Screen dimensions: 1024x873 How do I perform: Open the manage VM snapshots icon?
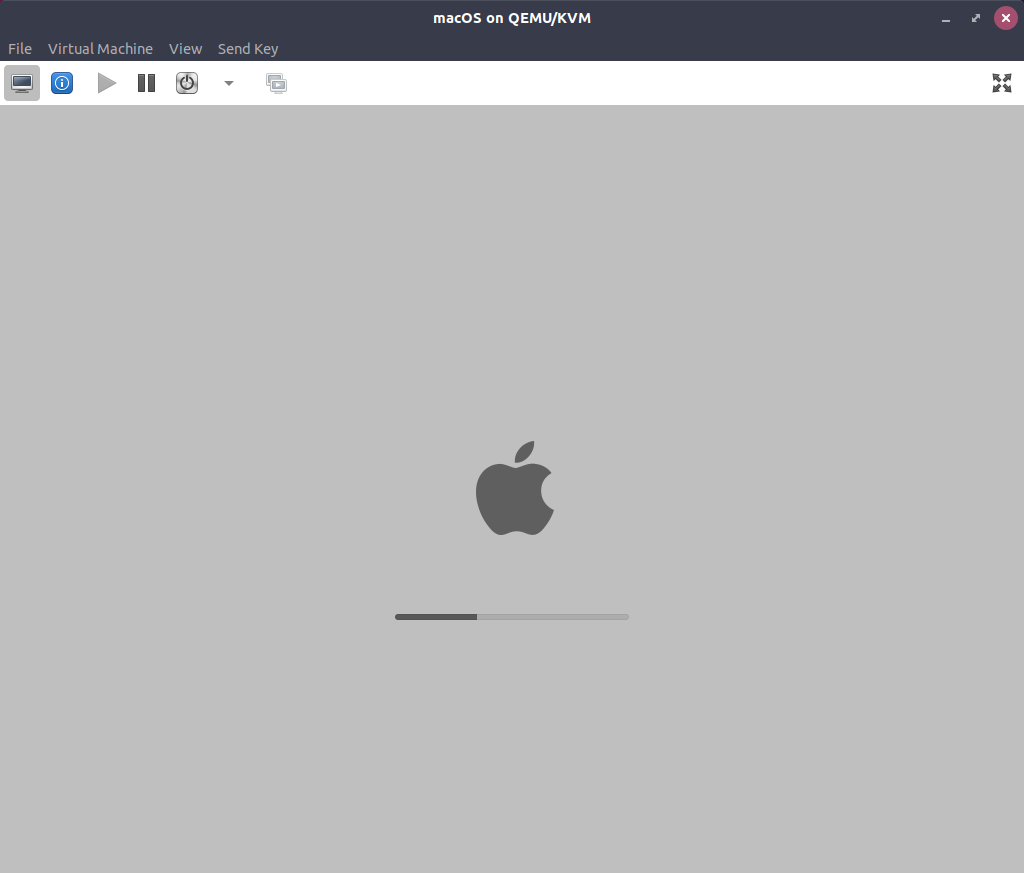[x=276, y=83]
